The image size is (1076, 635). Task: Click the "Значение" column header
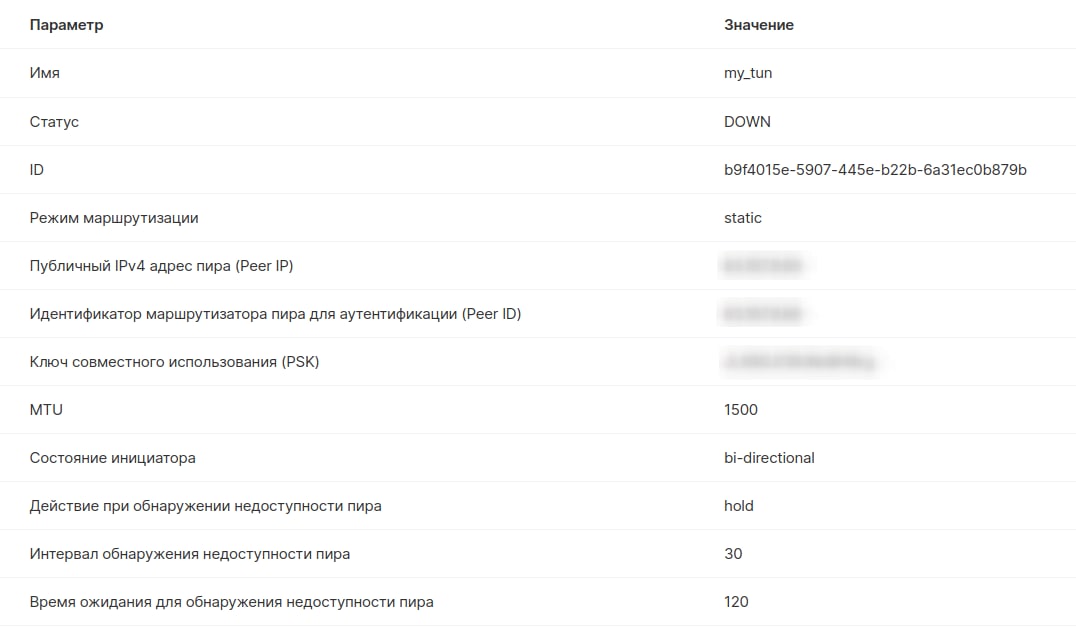coord(758,25)
